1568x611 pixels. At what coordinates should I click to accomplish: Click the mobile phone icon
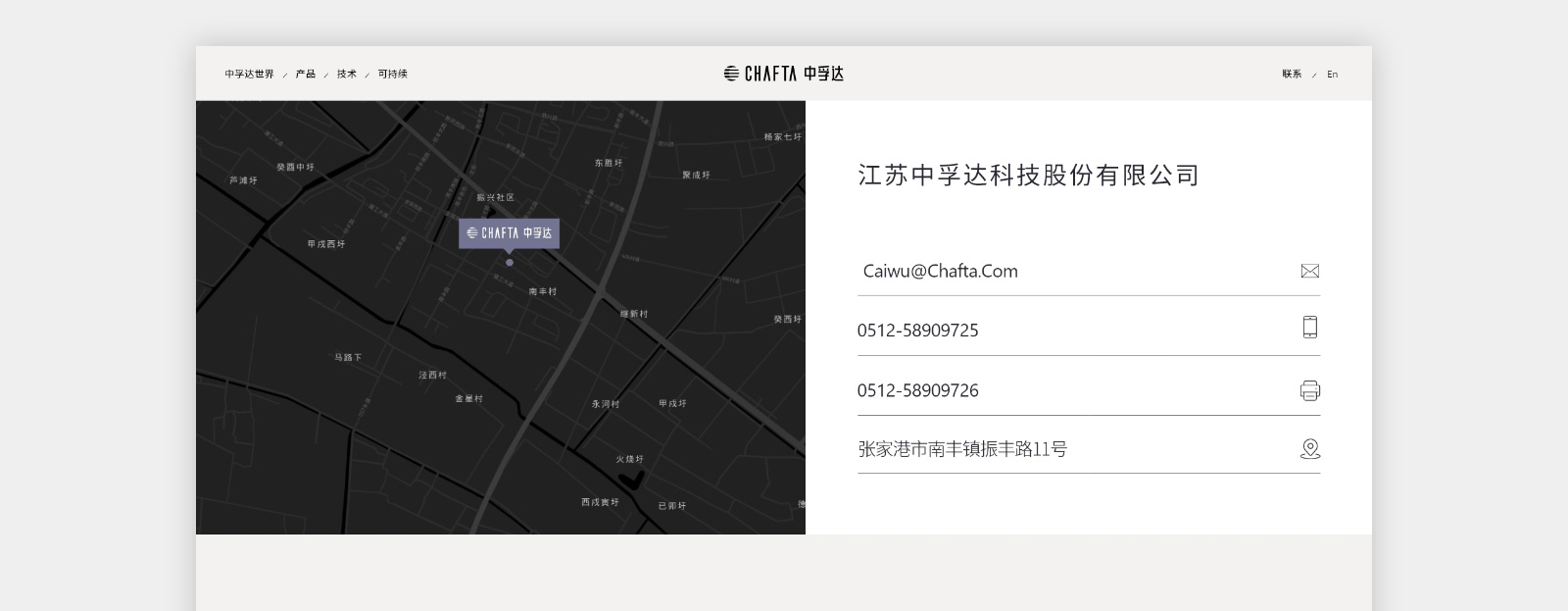pos(1309,328)
